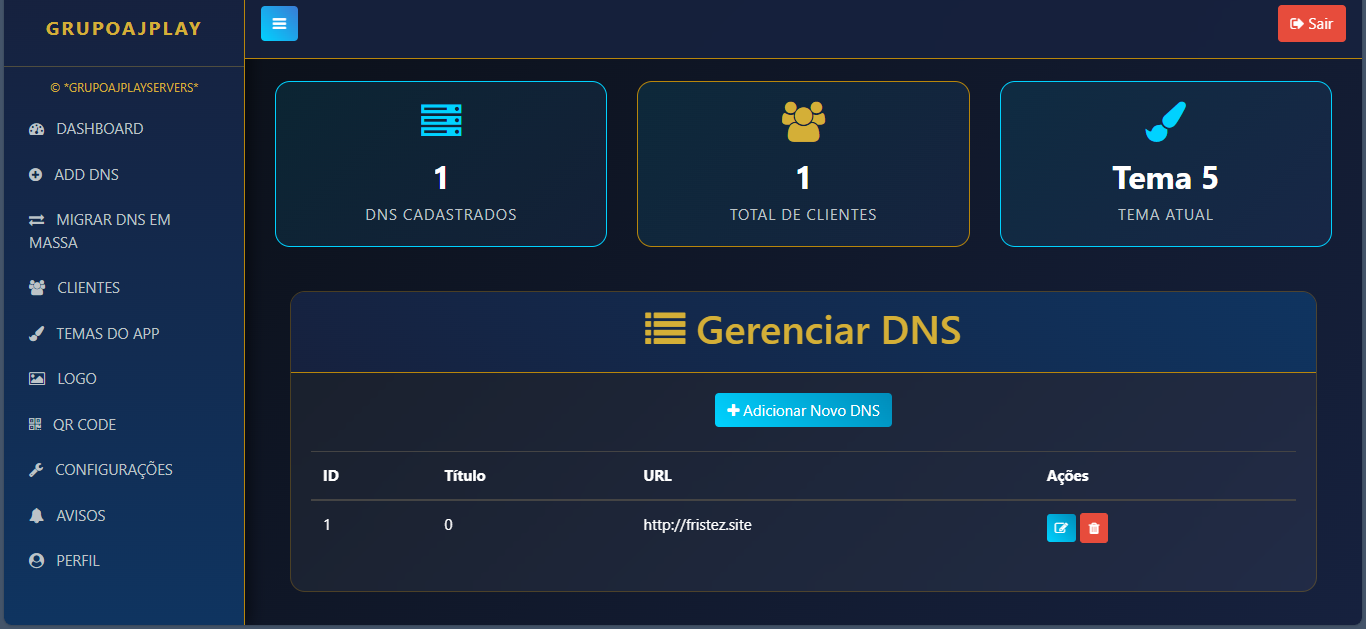
Task: Click the Logo image icon in sidebar
Action: click(37, 379)
